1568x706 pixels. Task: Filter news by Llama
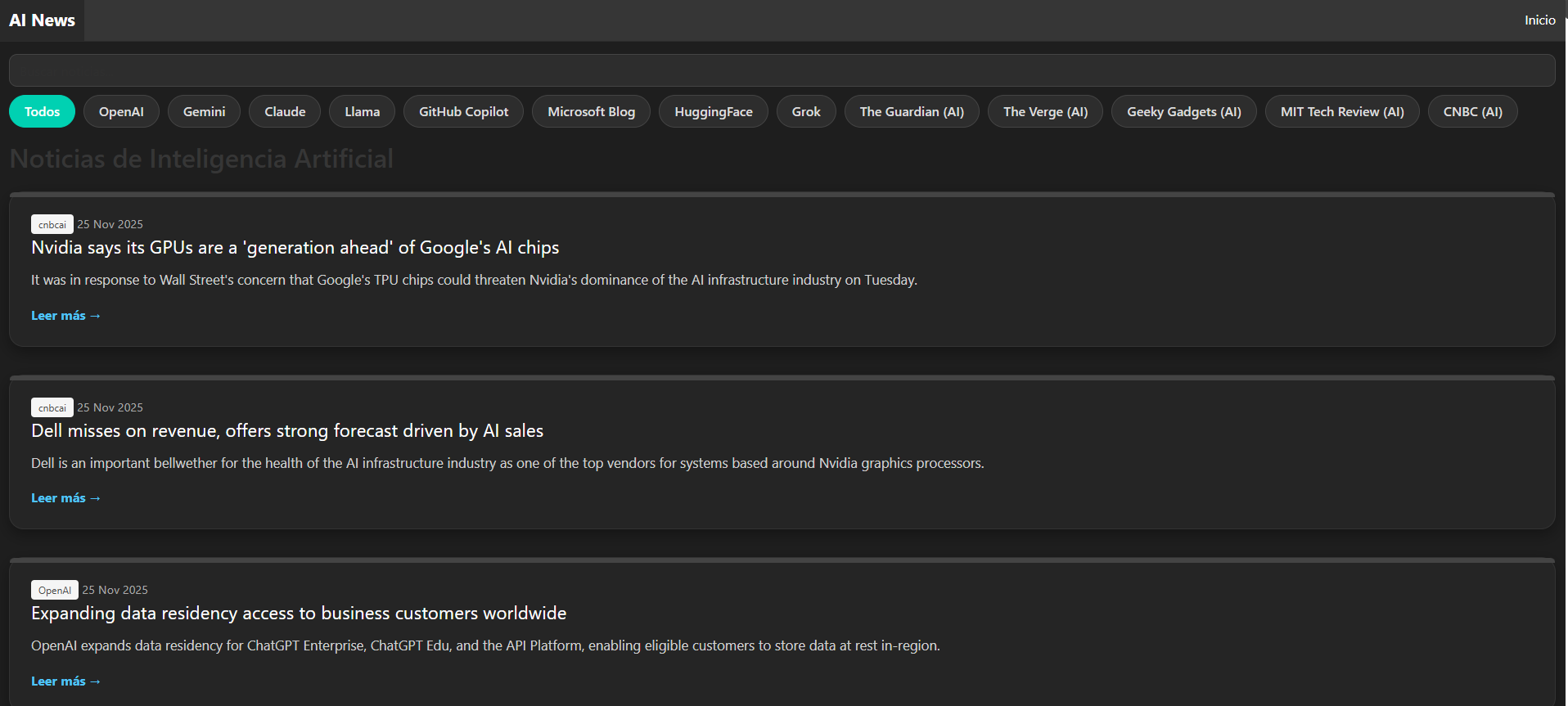362,112
